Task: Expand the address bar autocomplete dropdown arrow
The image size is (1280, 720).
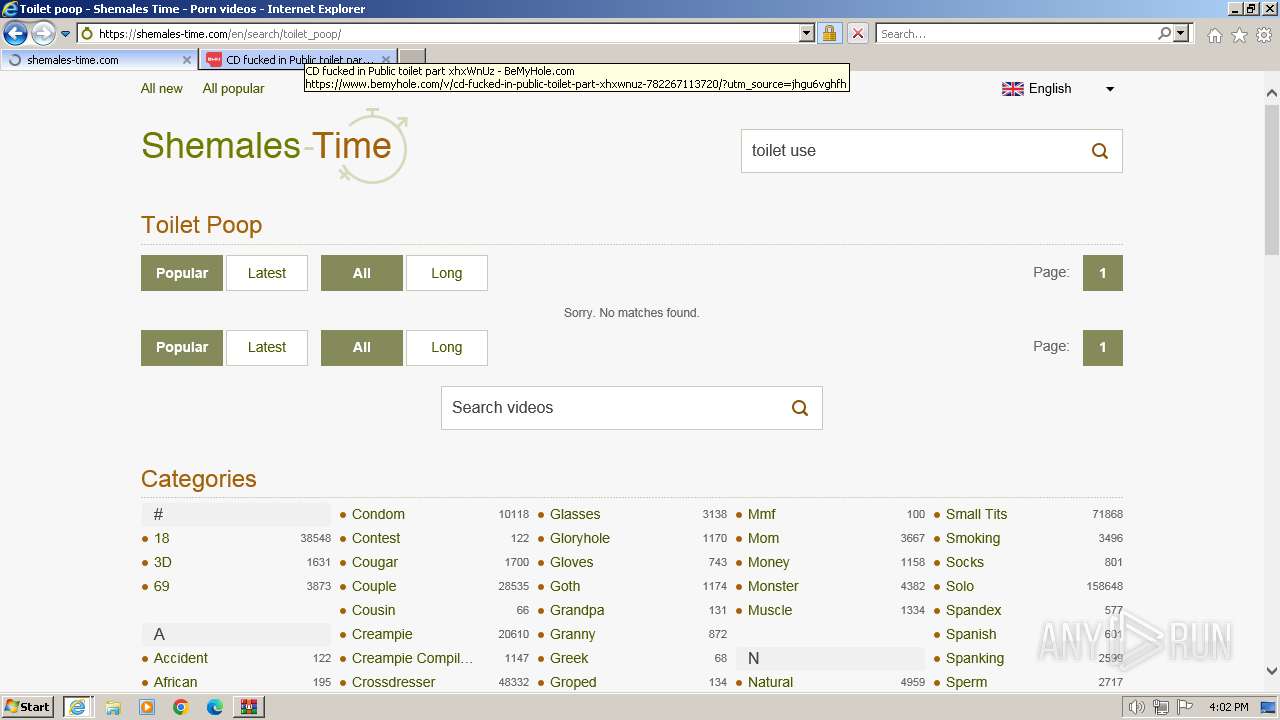Action: (807, 34)
